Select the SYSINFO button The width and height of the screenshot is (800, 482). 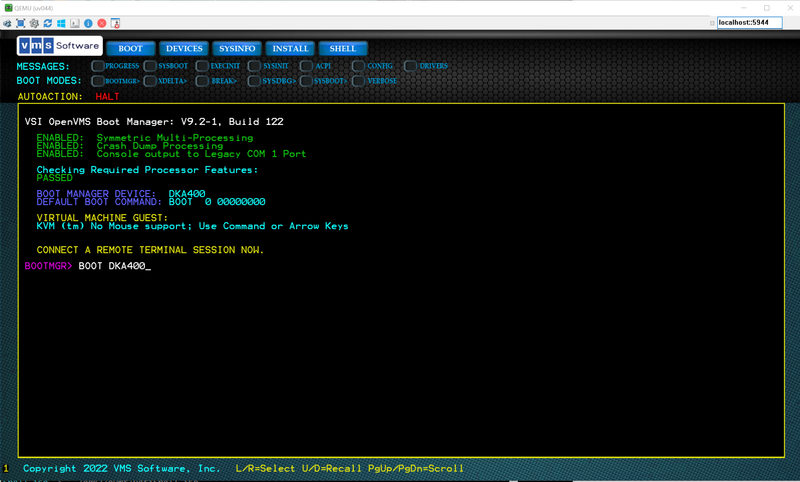pyautogui.click(x=237, y=48)
